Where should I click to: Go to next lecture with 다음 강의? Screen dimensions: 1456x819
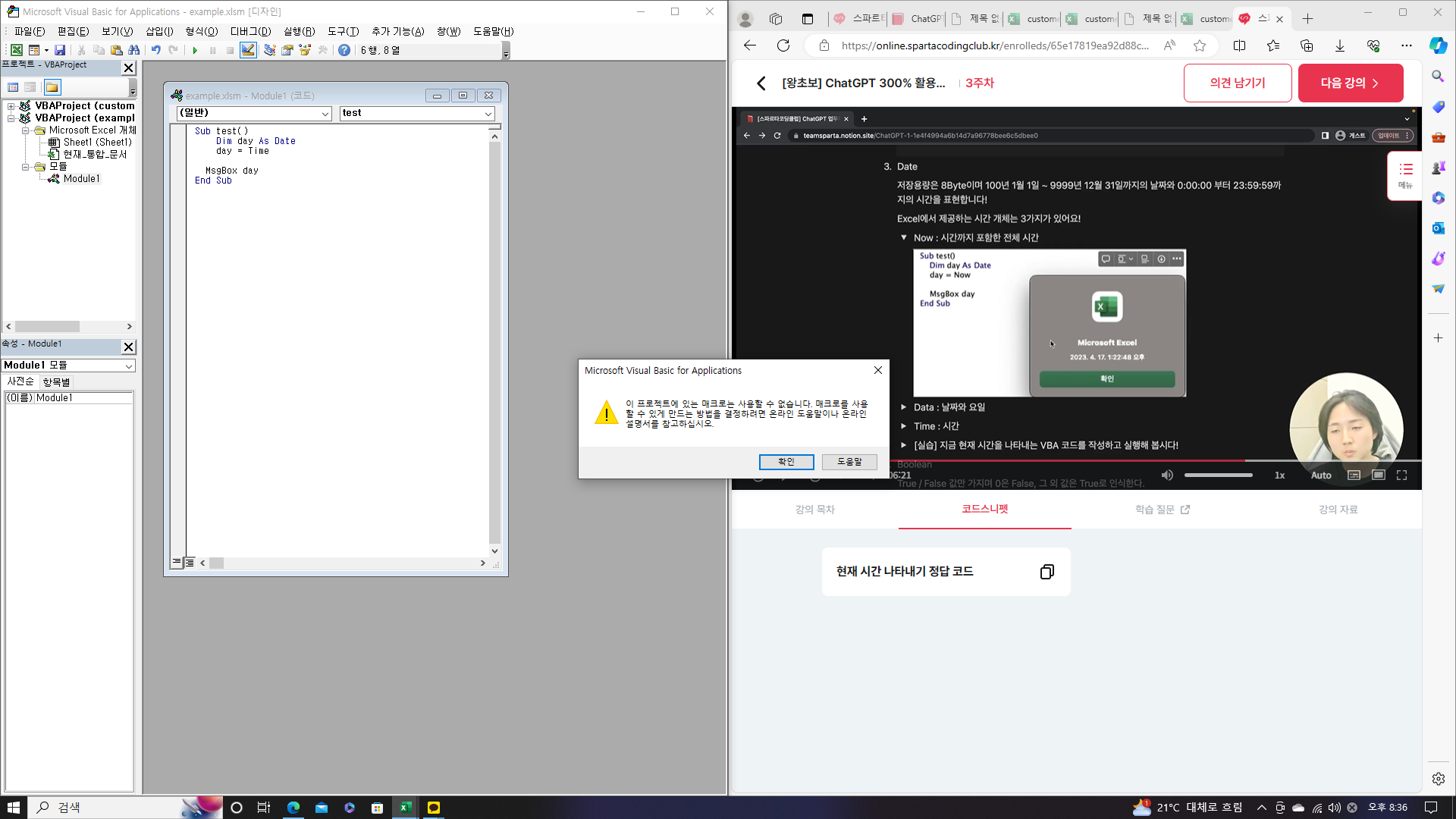tap(1351, 83)
